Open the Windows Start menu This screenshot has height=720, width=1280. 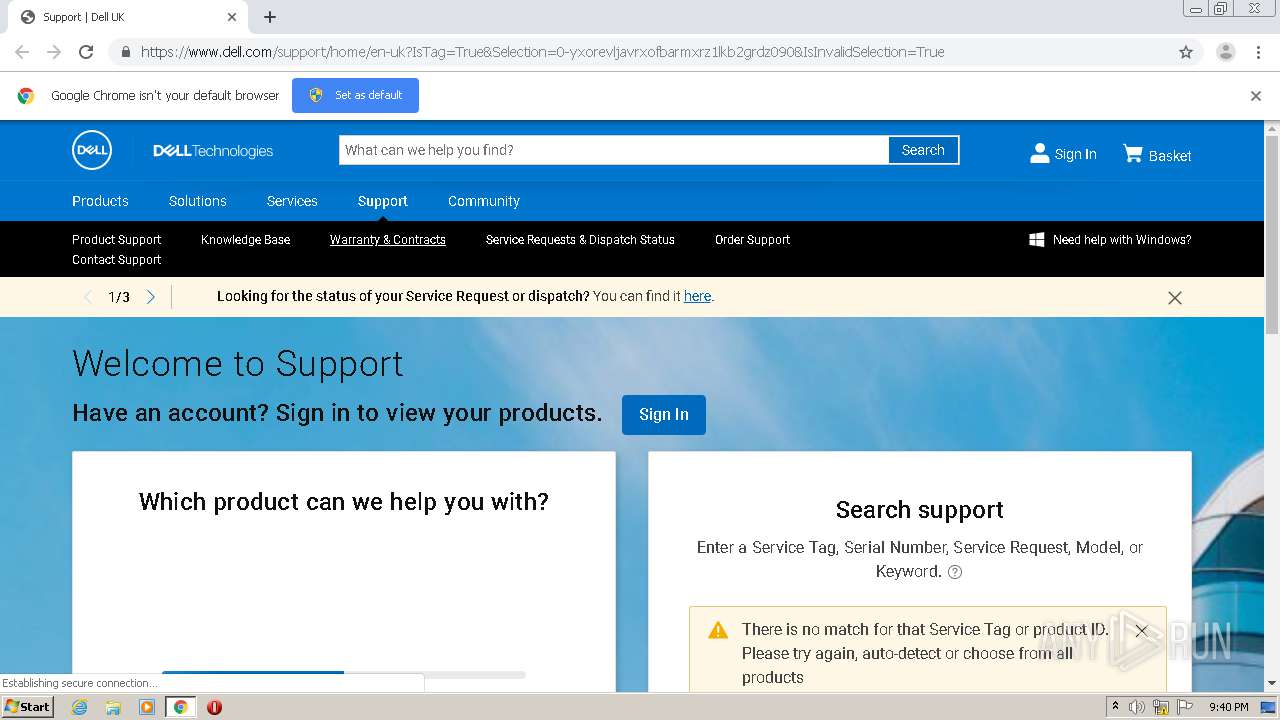tap(27, 707)
